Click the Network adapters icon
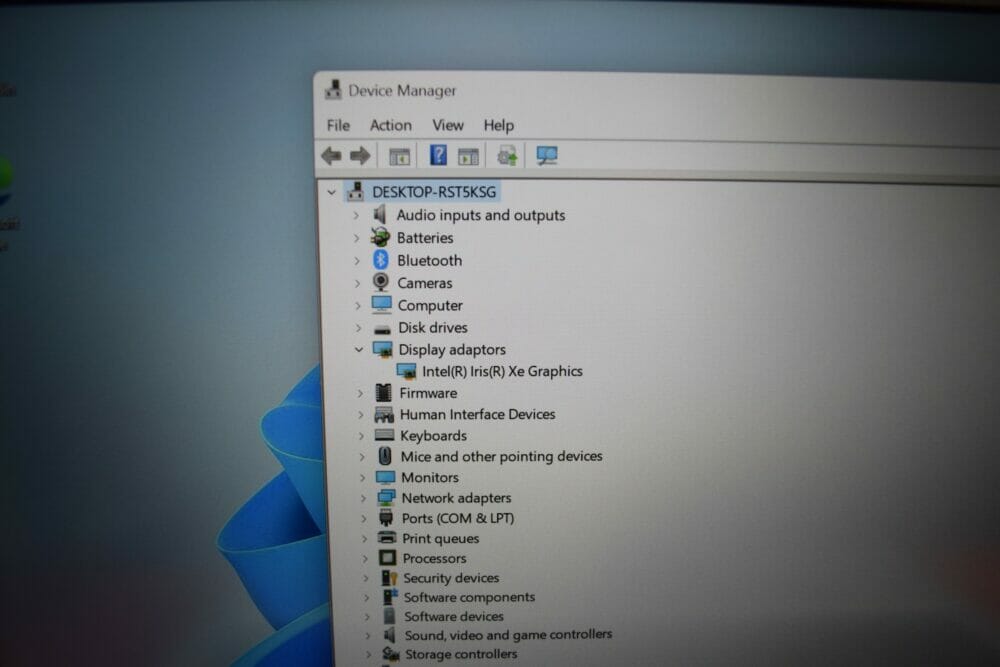 tap(386, 497)
